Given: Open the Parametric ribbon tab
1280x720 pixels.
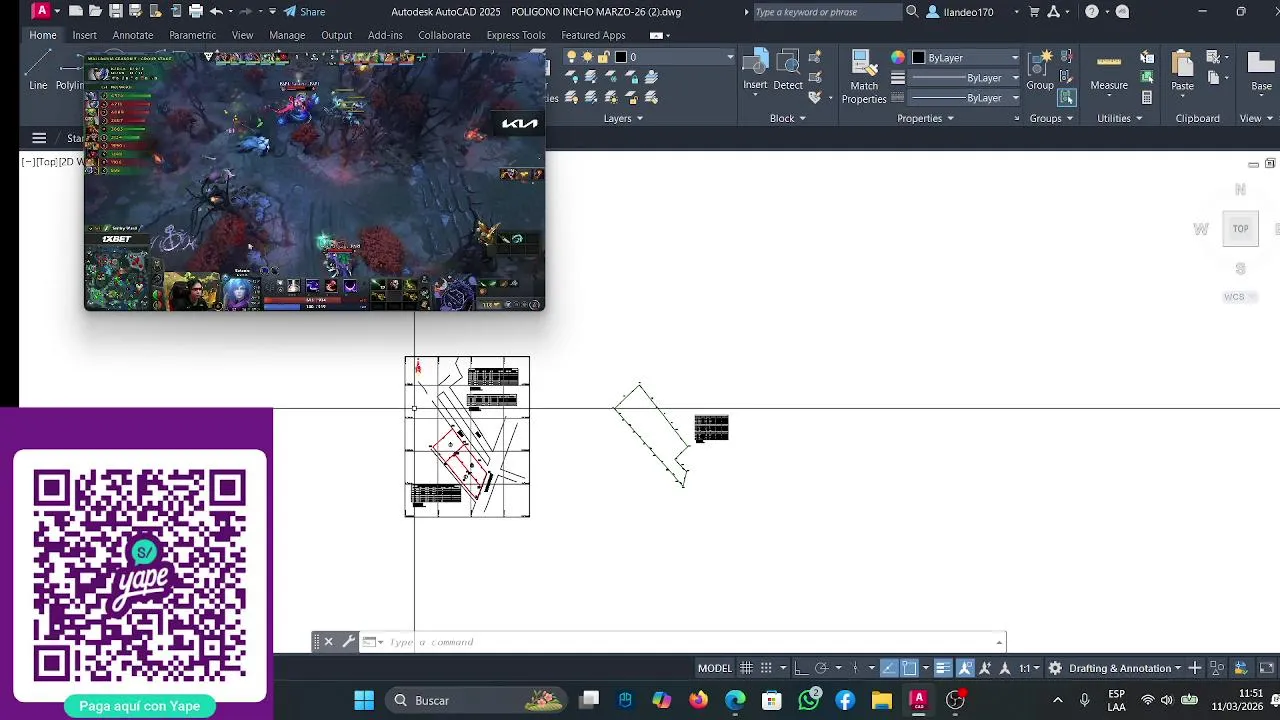Looking at the screenshot, I should [x=192, y=35].
